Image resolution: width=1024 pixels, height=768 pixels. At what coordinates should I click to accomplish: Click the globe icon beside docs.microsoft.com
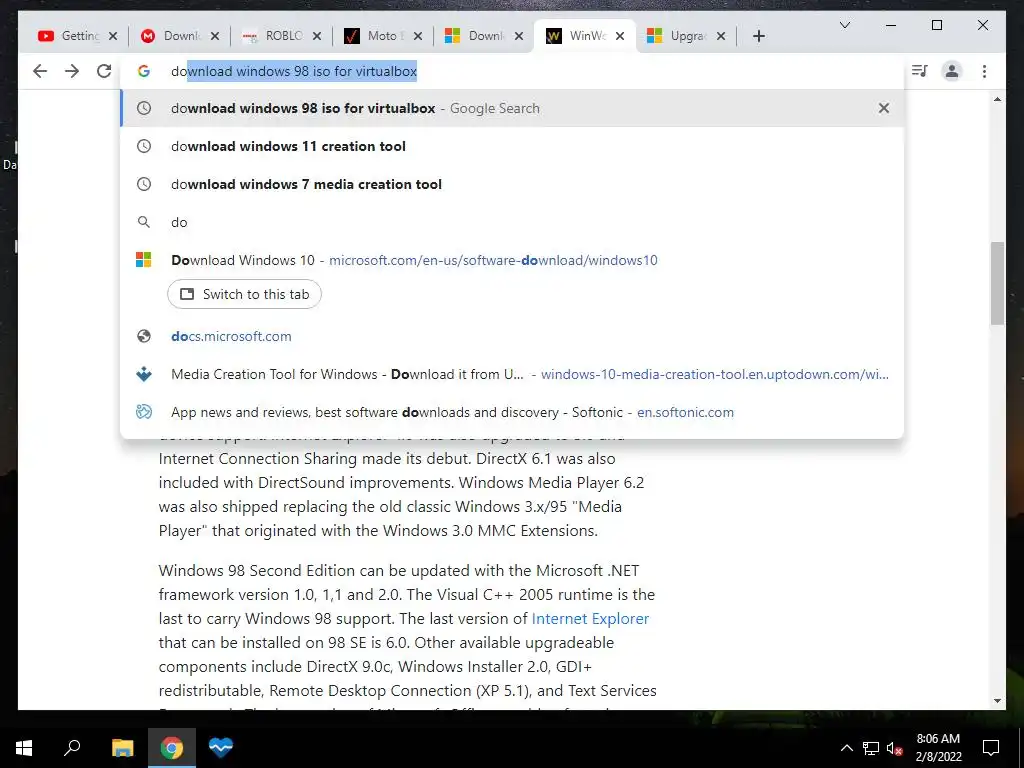pos(144,336)
